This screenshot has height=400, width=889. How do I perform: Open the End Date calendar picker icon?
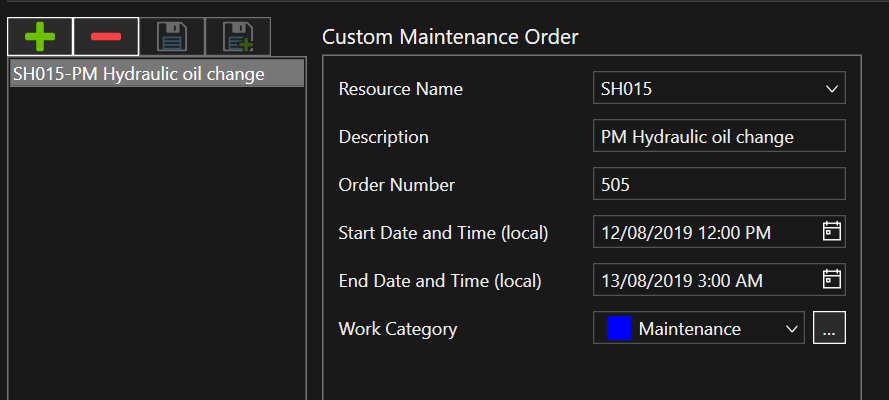coord(831,279)
